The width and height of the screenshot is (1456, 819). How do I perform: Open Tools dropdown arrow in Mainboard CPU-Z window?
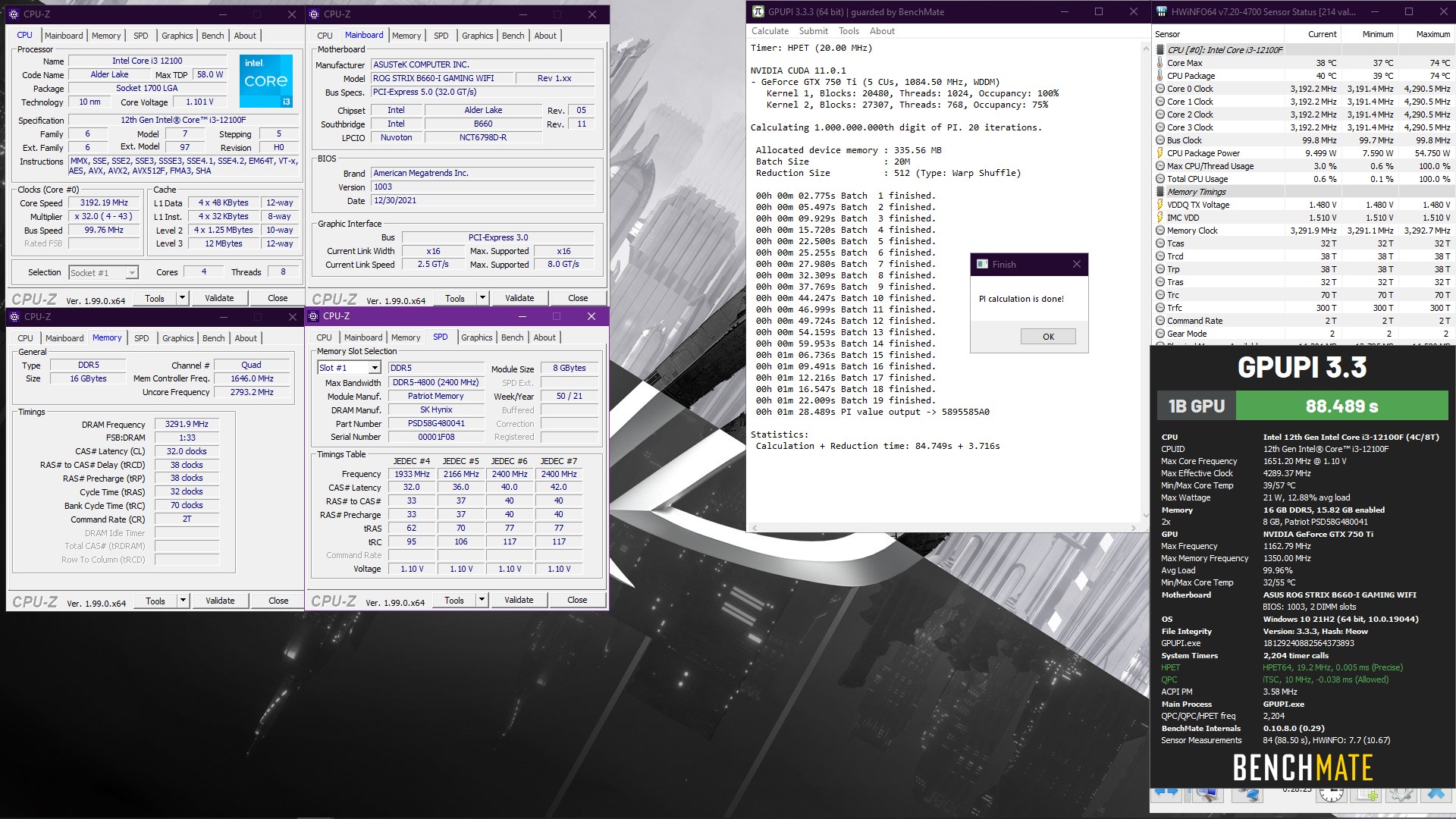point(482,298)
